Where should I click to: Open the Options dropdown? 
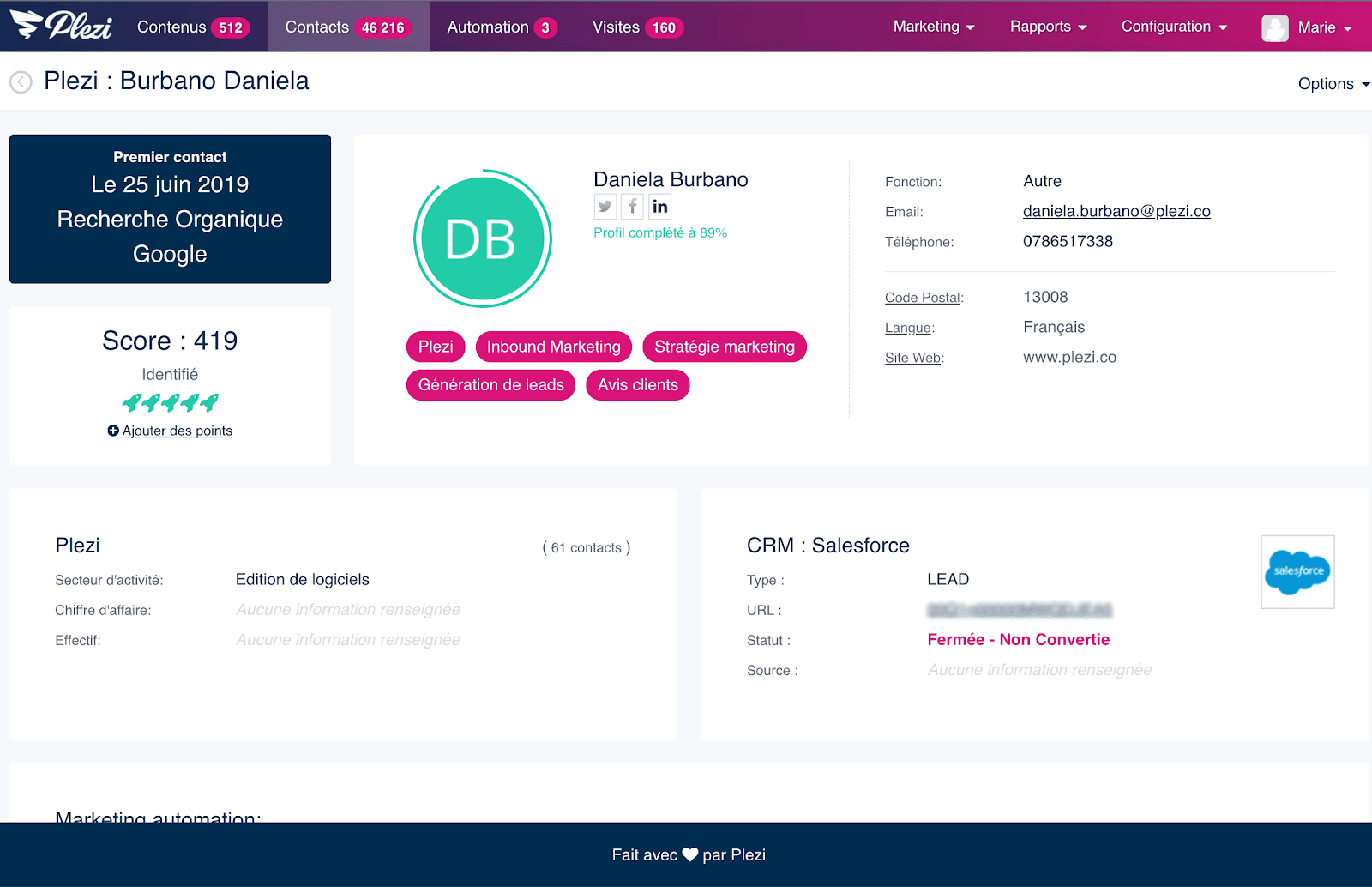click(1333, 83)
